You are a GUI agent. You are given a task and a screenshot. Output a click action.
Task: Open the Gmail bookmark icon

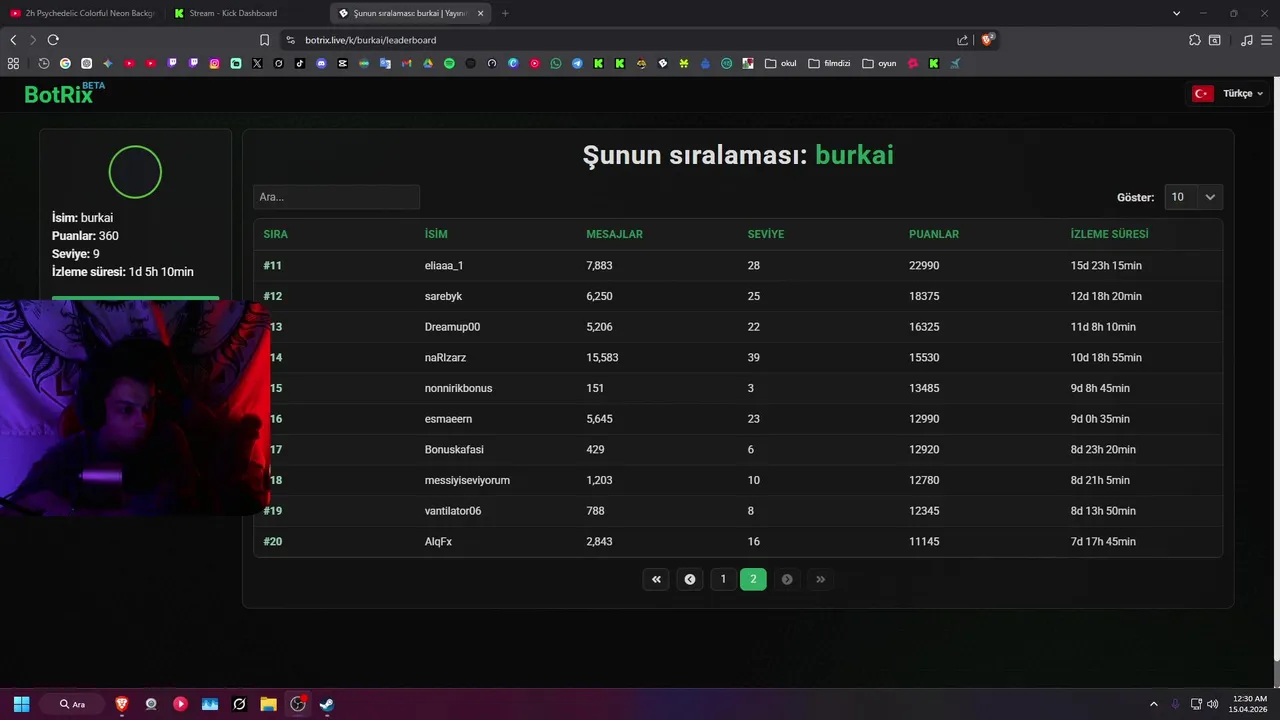click(406, 63)
